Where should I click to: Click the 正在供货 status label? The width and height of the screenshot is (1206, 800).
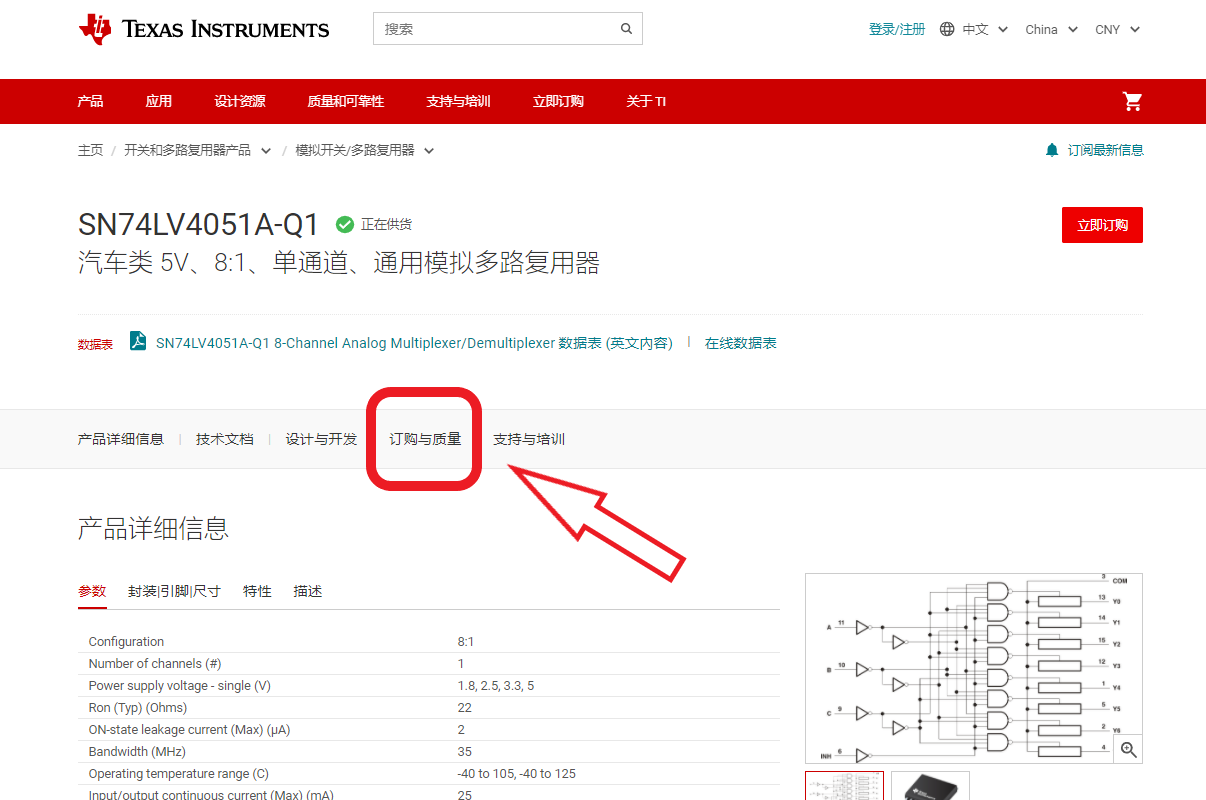pos(386,224)
